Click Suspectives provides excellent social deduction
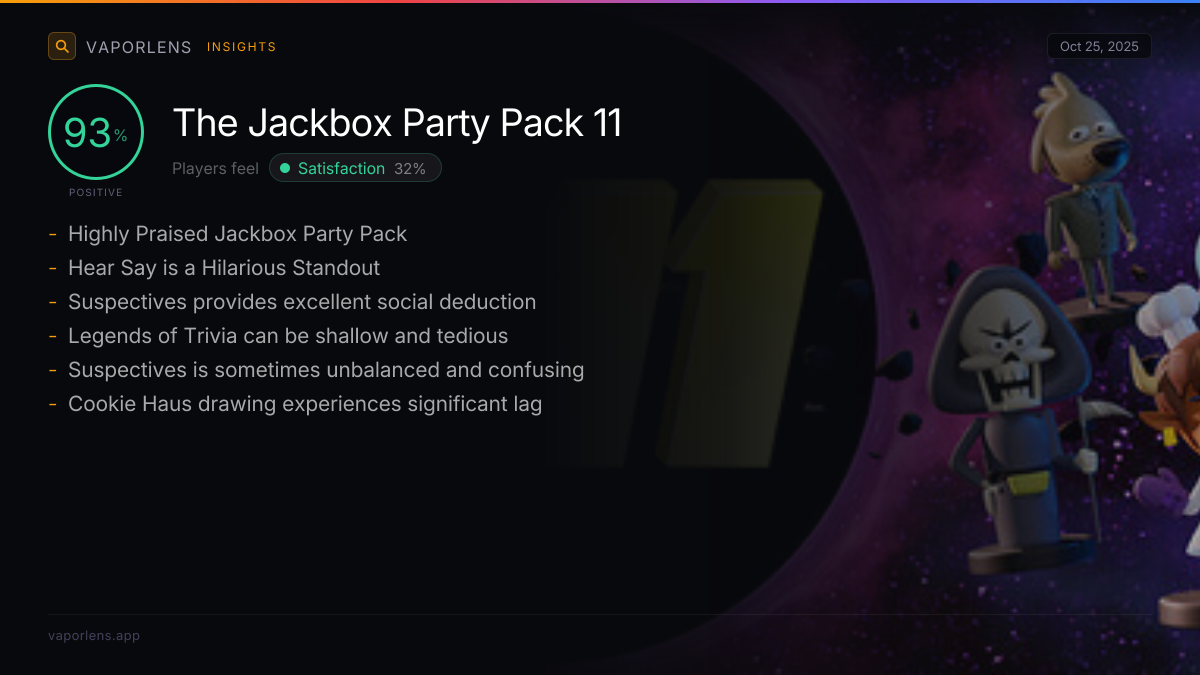 (302, 302)
